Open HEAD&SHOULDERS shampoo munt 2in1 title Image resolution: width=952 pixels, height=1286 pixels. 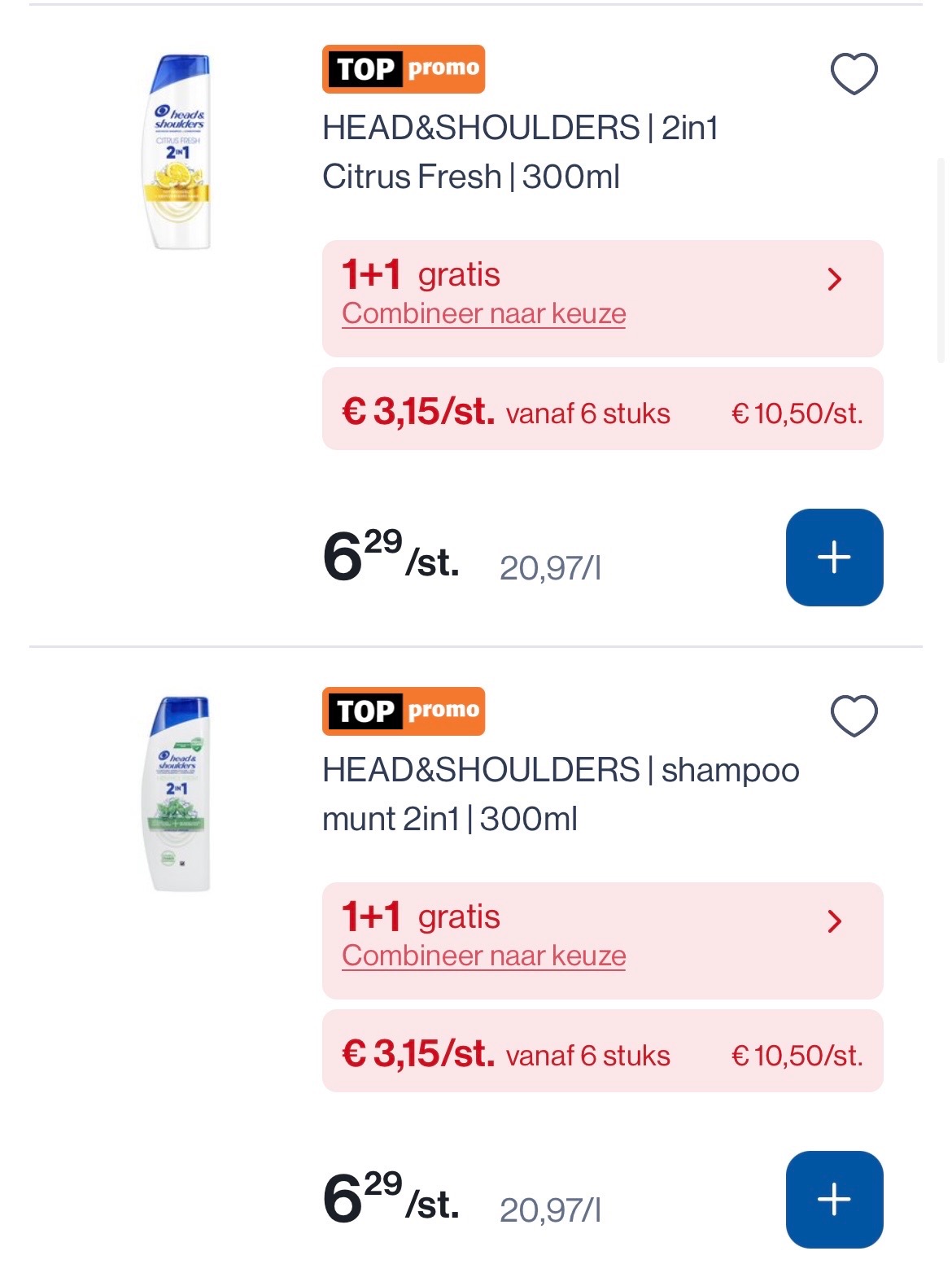coord(561,794)
